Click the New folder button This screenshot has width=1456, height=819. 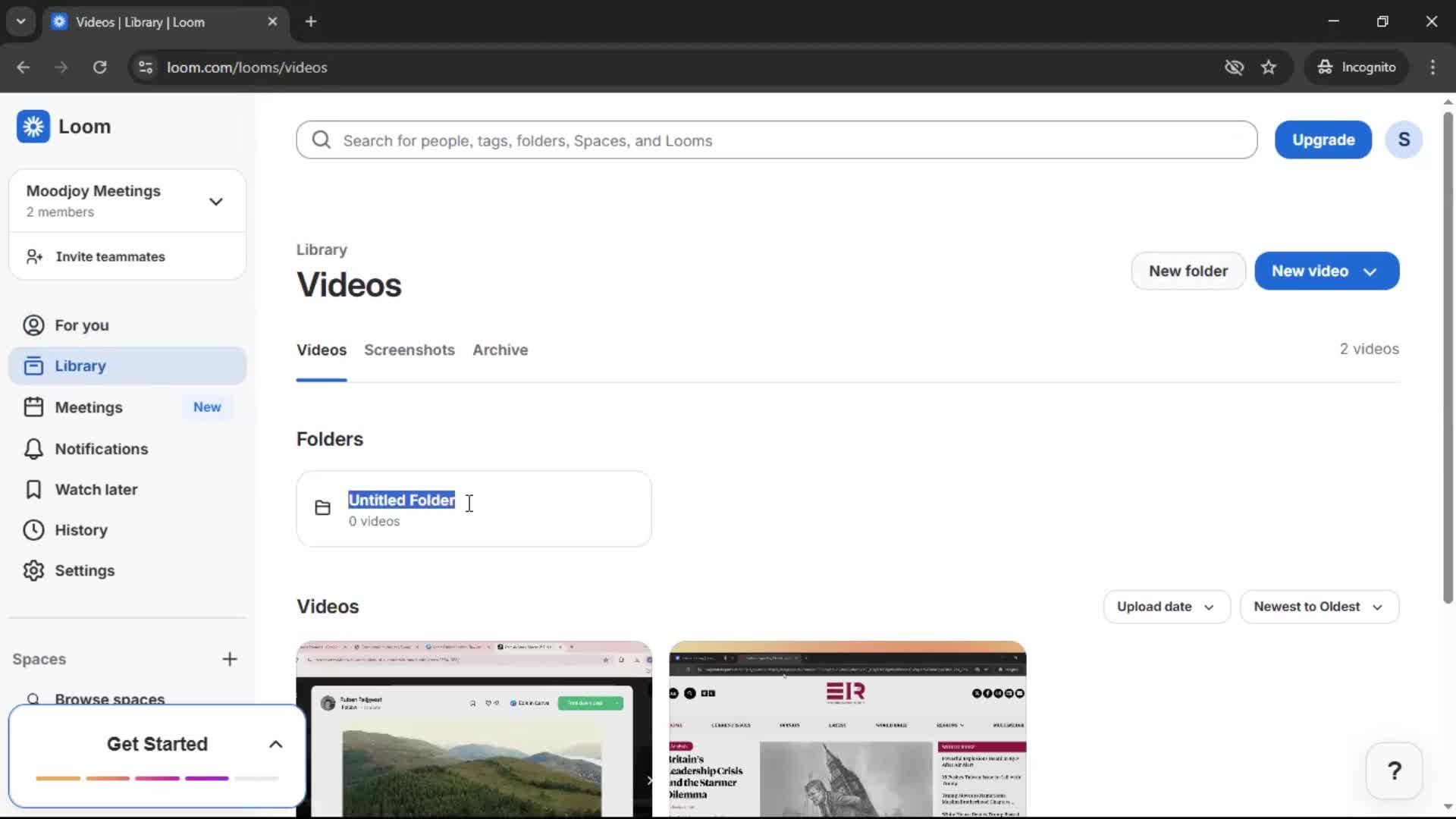click(x=1187, y=271)
